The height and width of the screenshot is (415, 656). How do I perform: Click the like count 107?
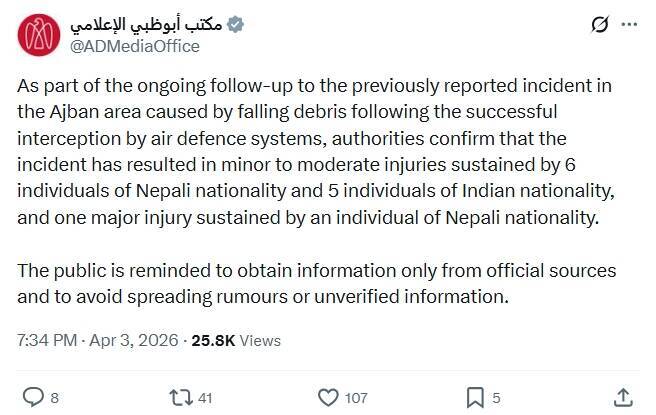[356, 398]
